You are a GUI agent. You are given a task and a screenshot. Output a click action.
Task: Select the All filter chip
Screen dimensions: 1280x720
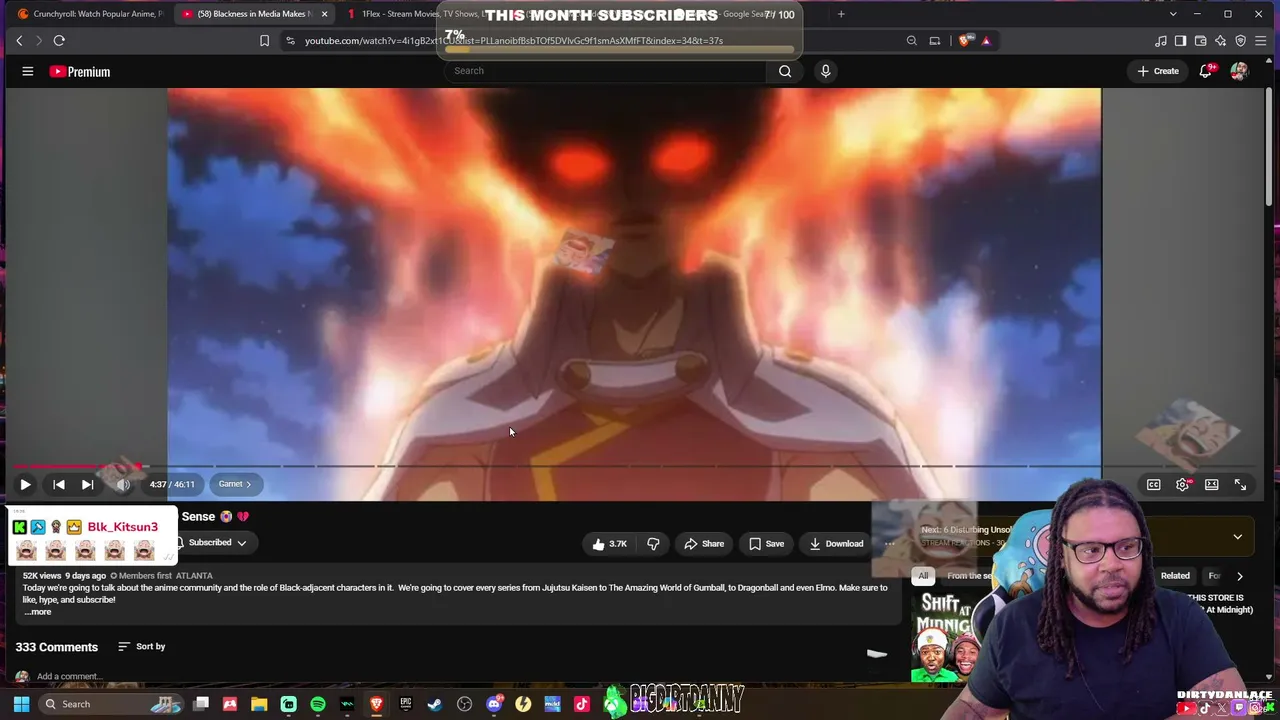[923, 576]
